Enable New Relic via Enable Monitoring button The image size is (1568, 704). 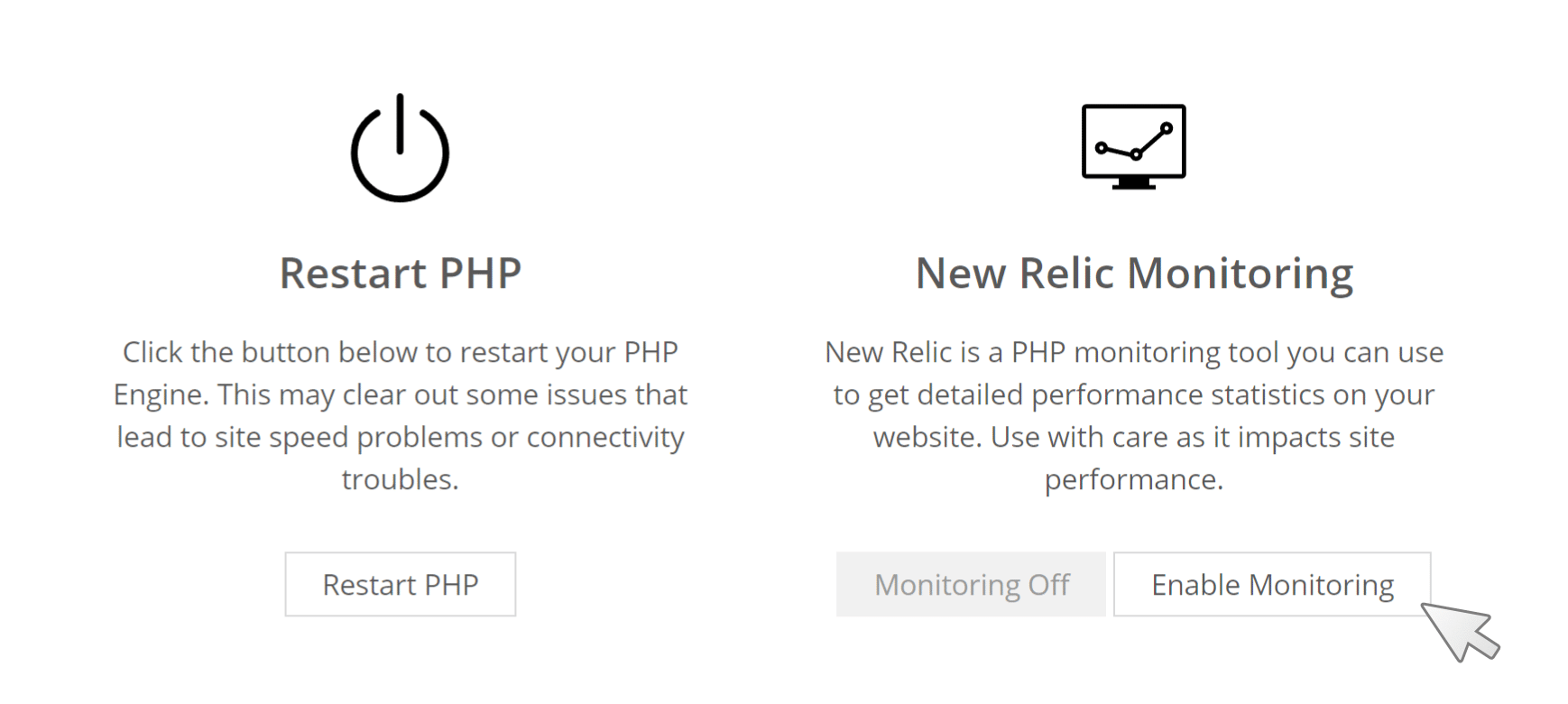point(1272,584)
